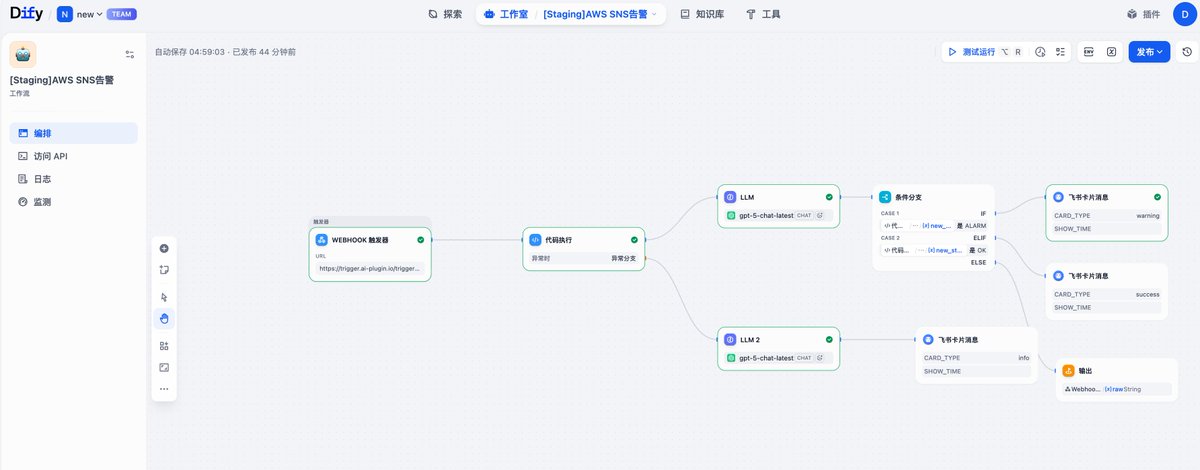
Task: Toggle the sidebar collapse settings icon
Action: [130, 54]
